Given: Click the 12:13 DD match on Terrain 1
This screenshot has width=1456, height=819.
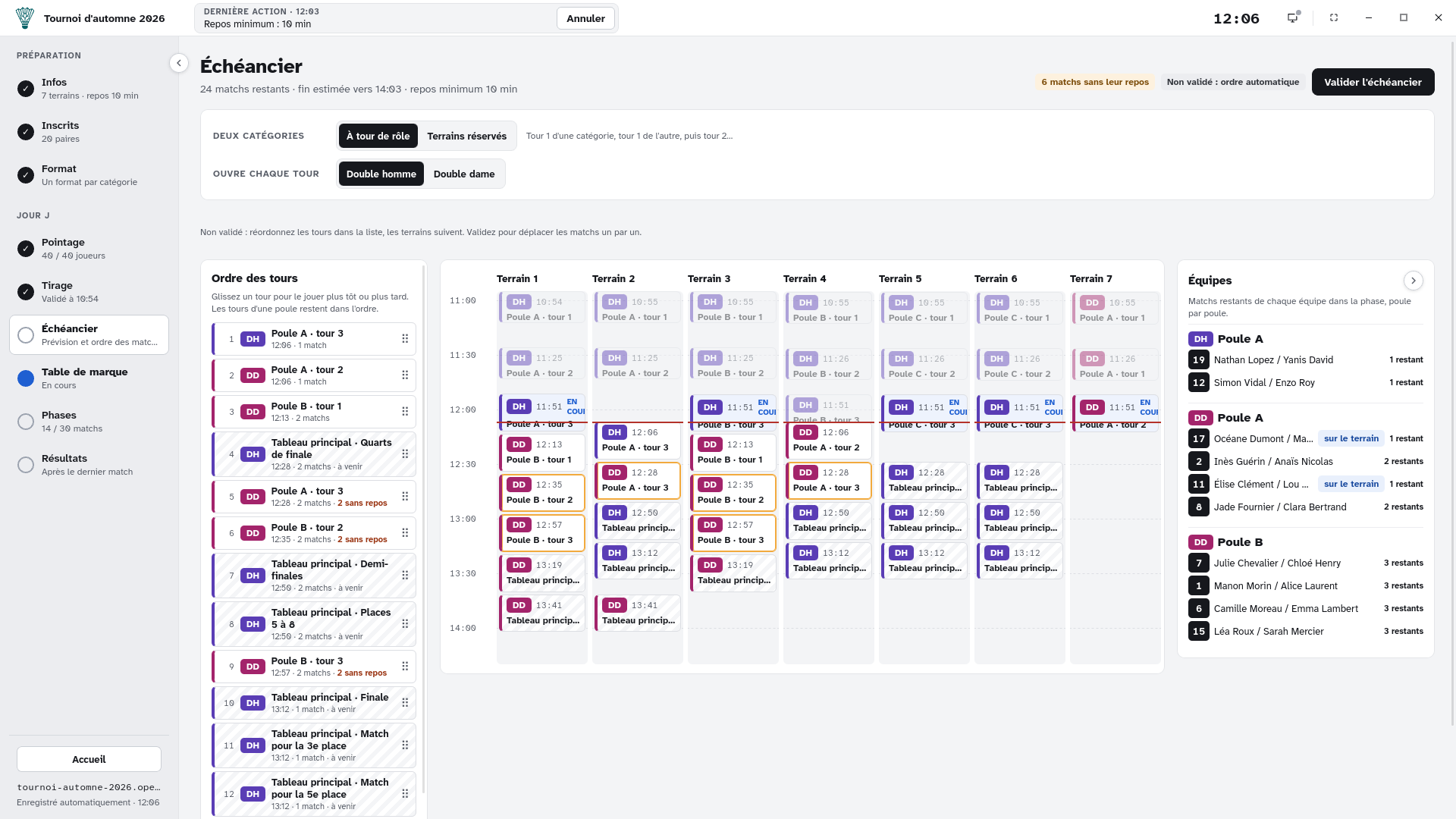Looking at the screenshot, I should tap(541, 452).
